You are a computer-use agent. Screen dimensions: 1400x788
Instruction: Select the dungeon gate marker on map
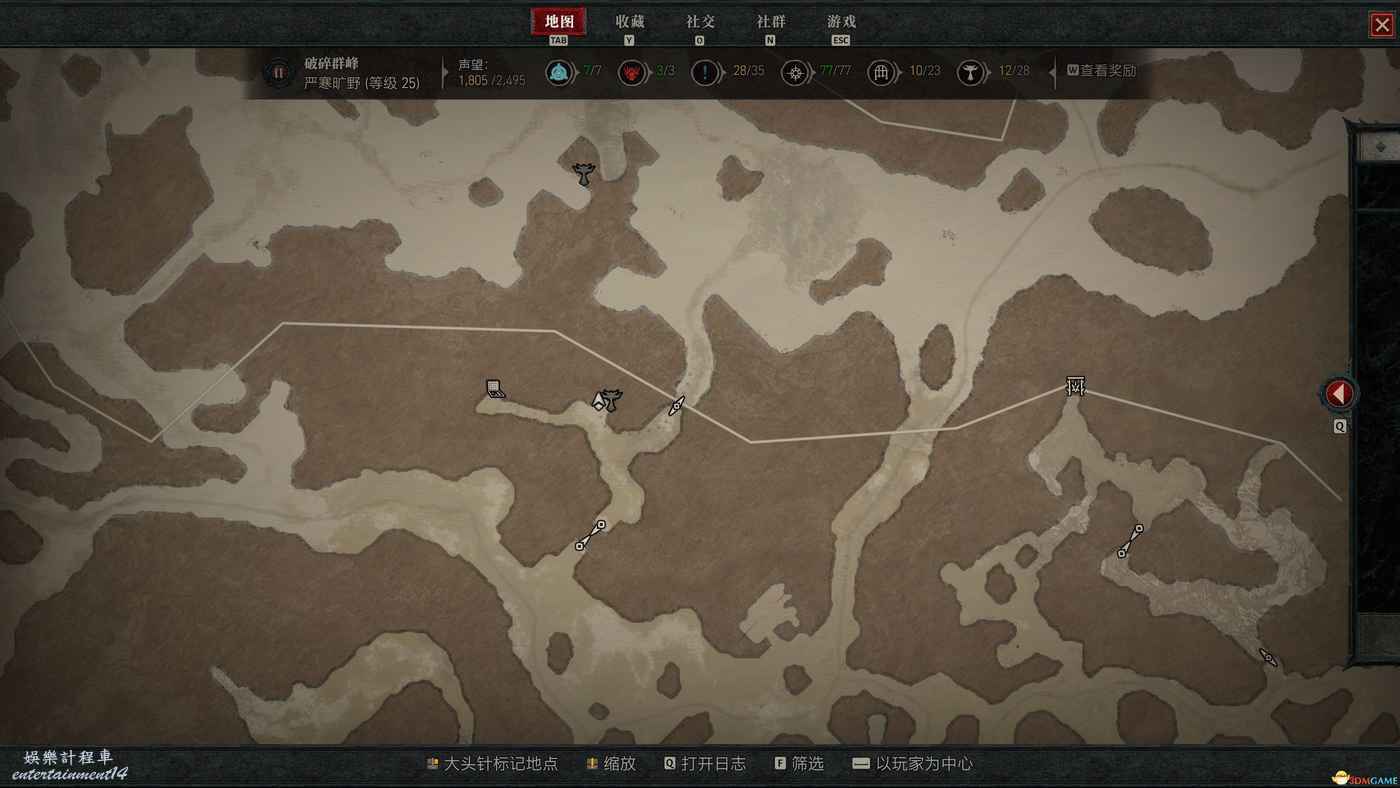tap(1076, 385)
